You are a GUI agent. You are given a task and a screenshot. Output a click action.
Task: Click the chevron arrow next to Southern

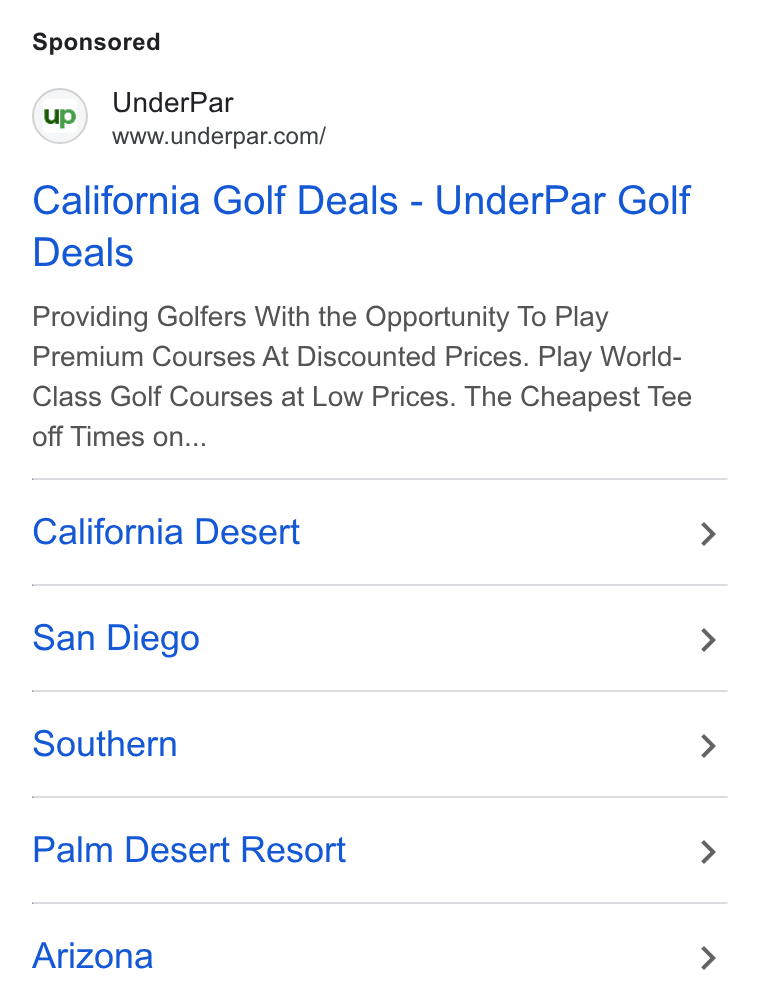(708, 746)
